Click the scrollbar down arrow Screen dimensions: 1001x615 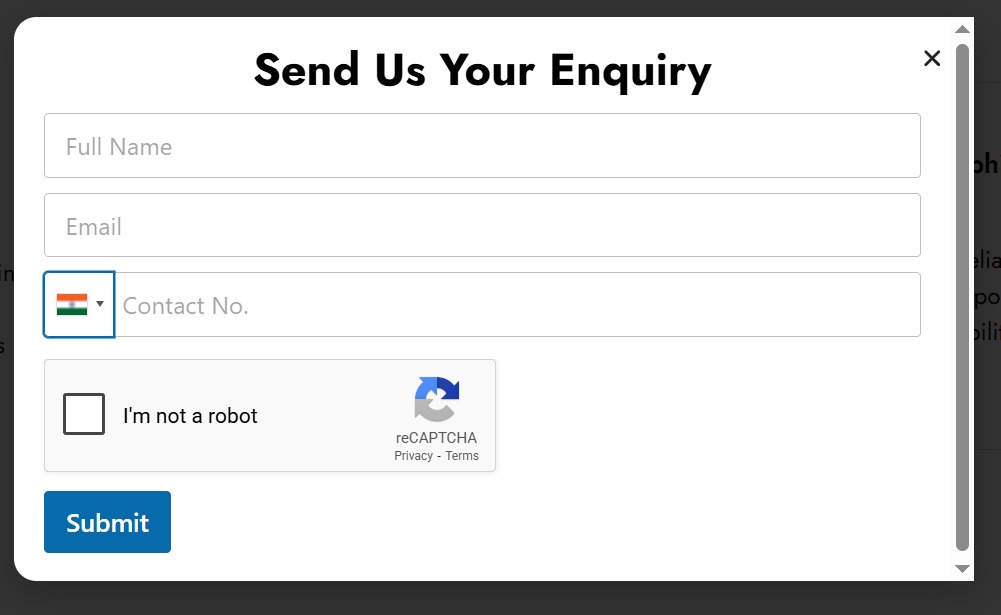pos(963,568)
